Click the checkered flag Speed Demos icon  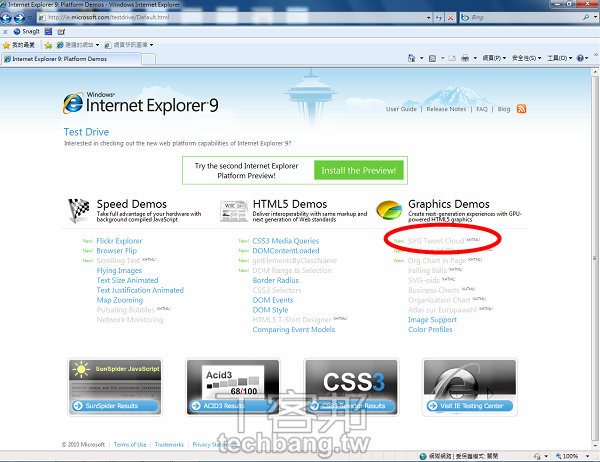pos(79,210)
